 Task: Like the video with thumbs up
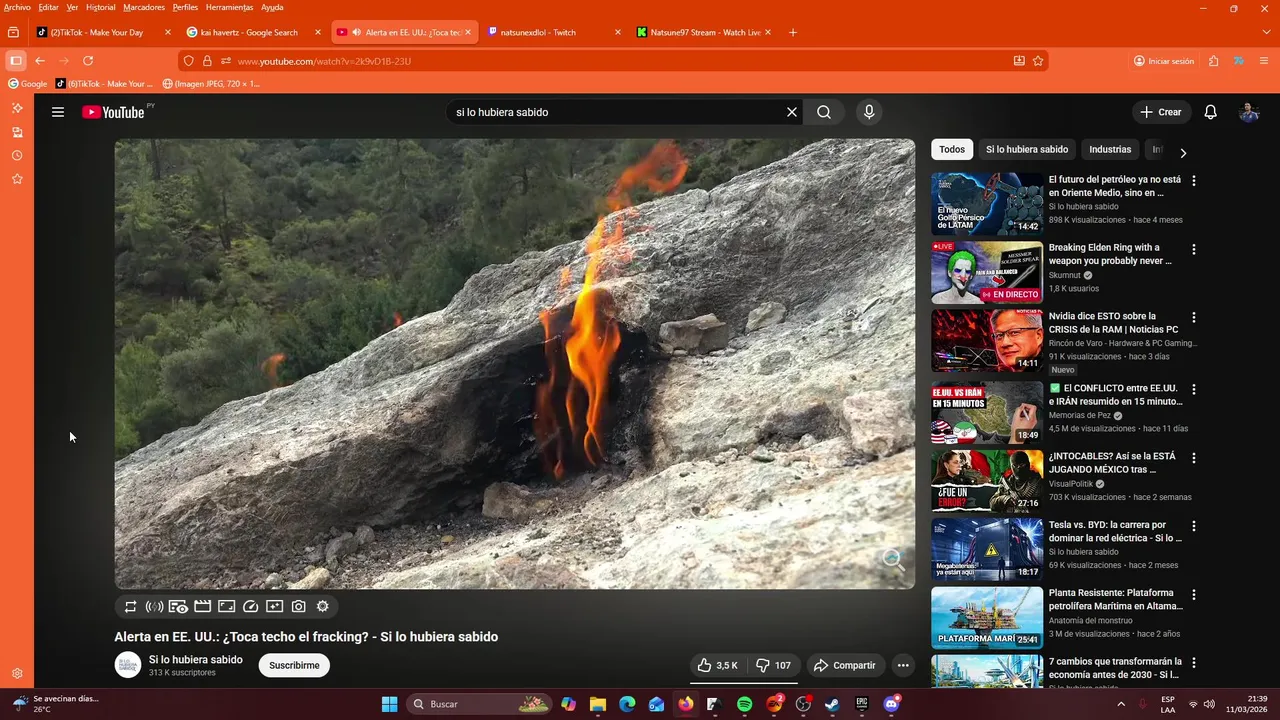(x=717, y=665)
